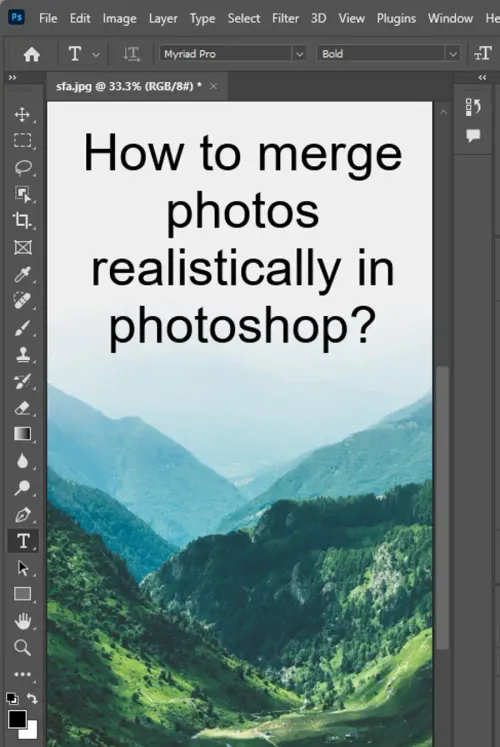Open the Image menu
The image size is (500, 747).
[120, 19]
